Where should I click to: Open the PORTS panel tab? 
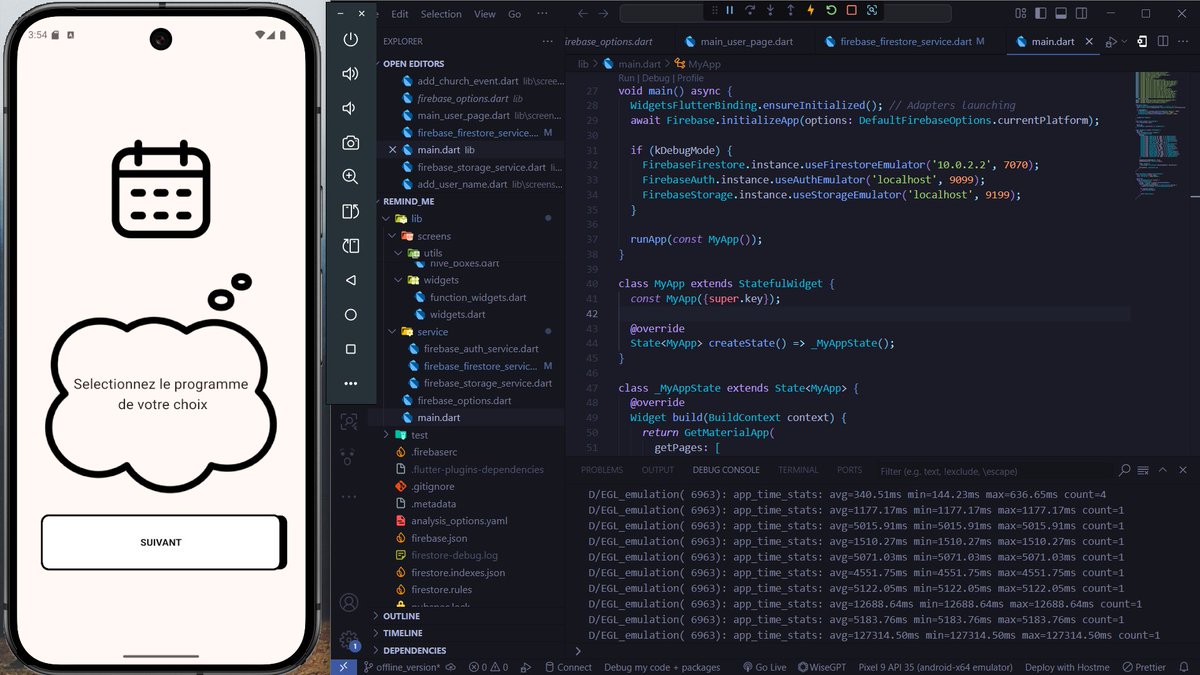click(850, 470)
